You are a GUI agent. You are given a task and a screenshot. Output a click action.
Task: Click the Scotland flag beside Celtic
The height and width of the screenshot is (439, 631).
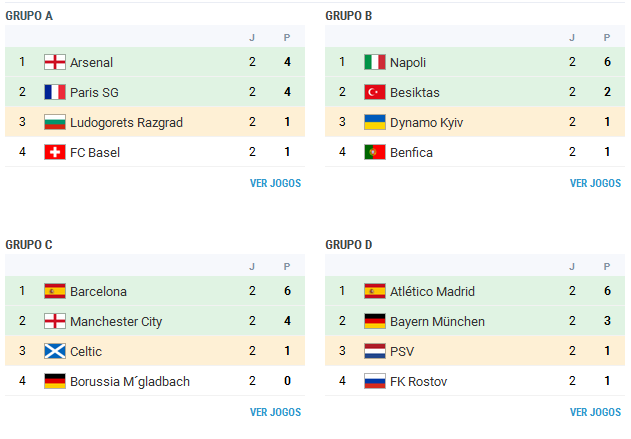coord(55,351)
